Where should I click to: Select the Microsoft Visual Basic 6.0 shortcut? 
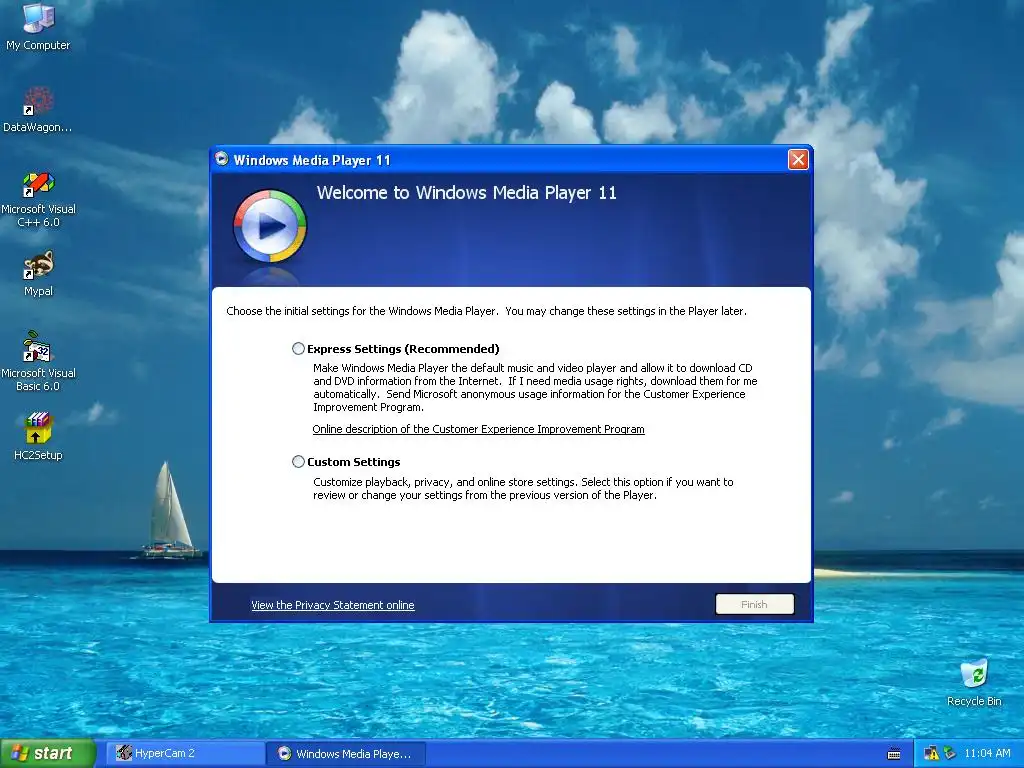click(38, 361)
